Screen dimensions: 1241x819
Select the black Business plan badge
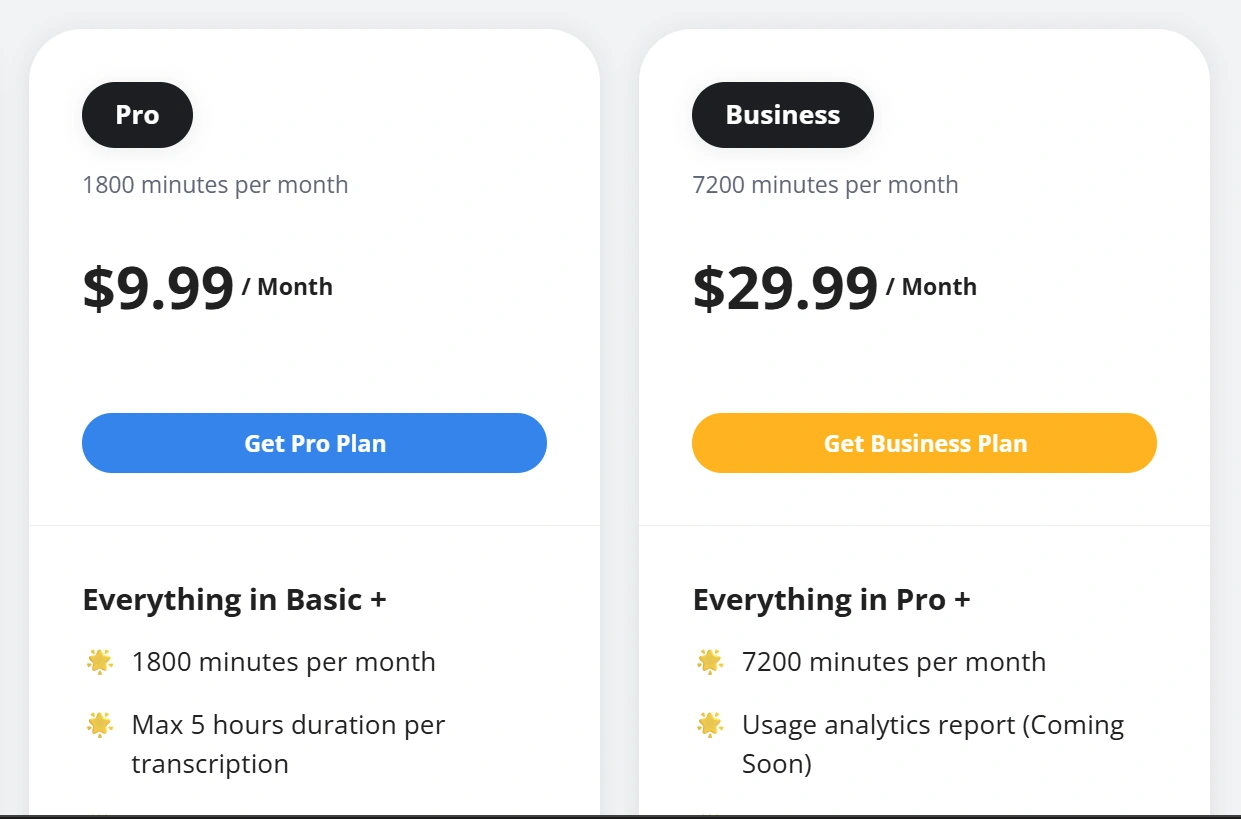tap(782, 115)
